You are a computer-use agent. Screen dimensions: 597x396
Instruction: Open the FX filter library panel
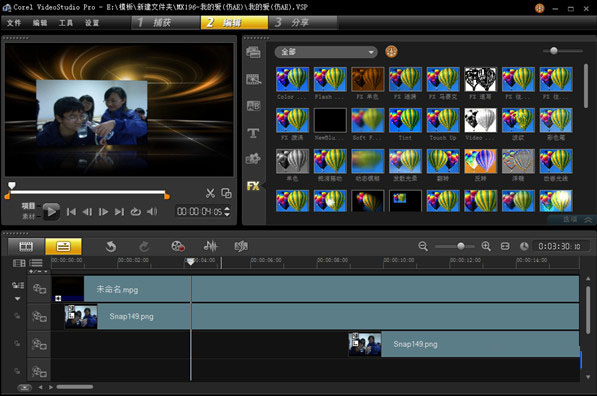click(x=253, y=186)
